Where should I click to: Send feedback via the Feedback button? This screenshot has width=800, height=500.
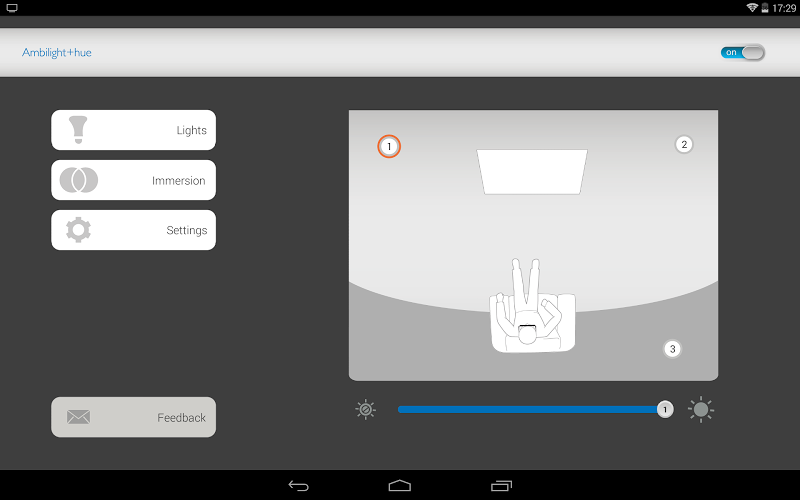click(133, 417)
